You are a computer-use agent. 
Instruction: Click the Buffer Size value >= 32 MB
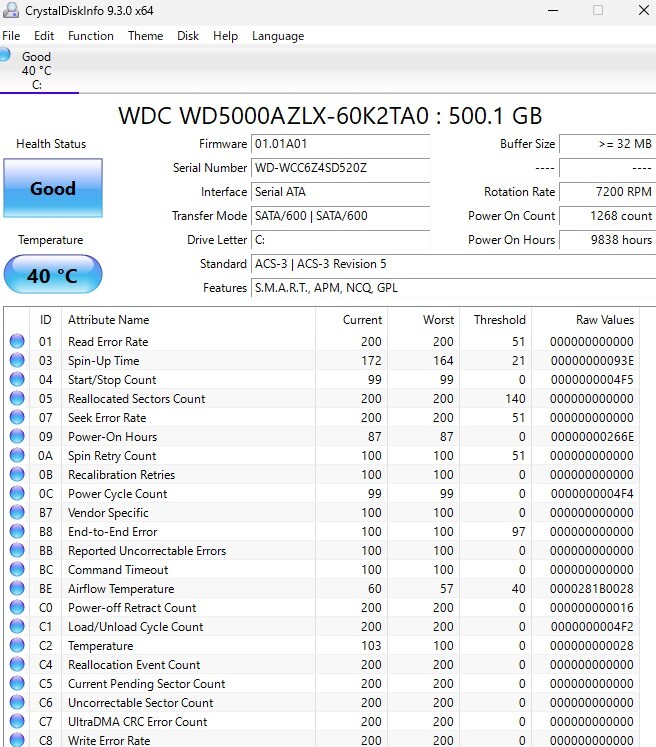click(607, 144)
